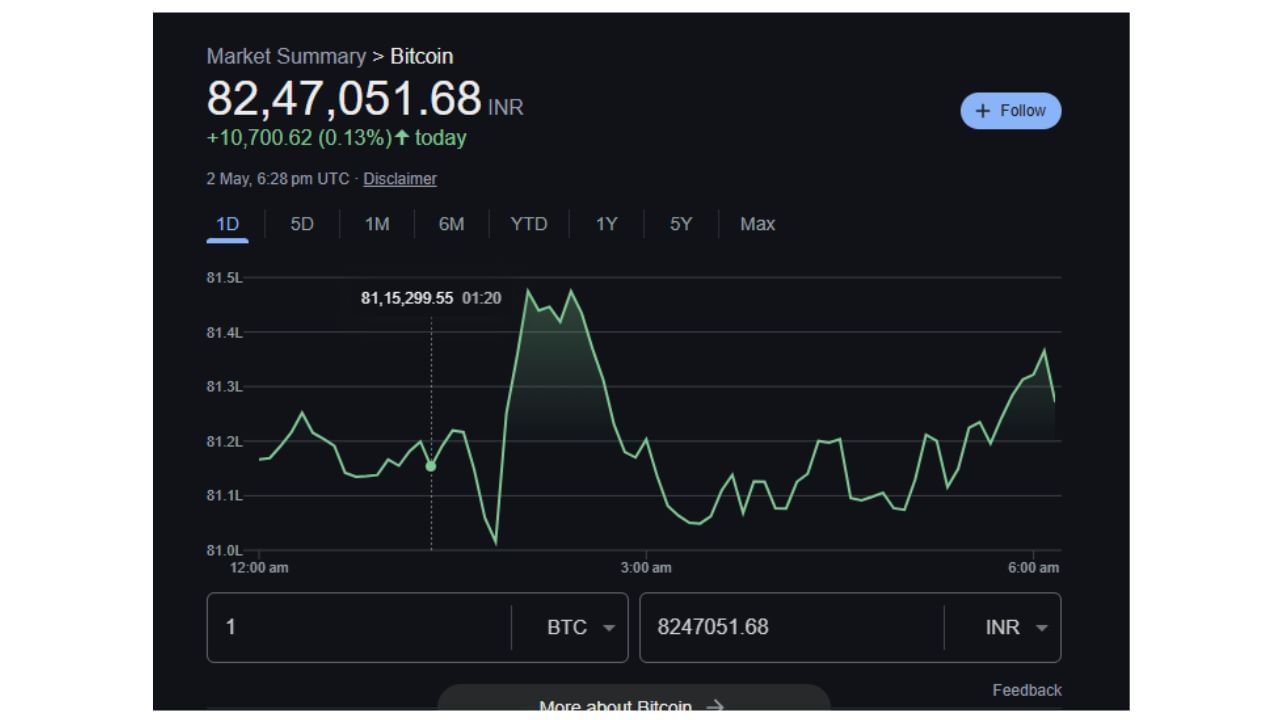
Task: Open the Feedback link
Action: point(1027,690)
